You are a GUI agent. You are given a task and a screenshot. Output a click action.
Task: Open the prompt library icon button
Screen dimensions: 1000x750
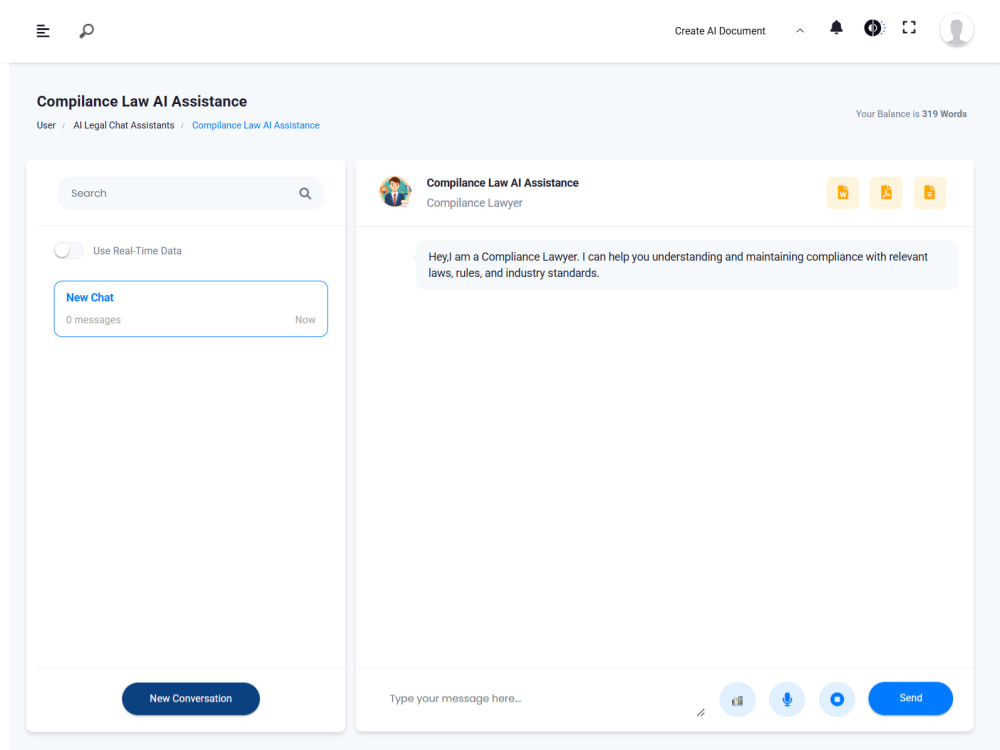tap(737, 700)
